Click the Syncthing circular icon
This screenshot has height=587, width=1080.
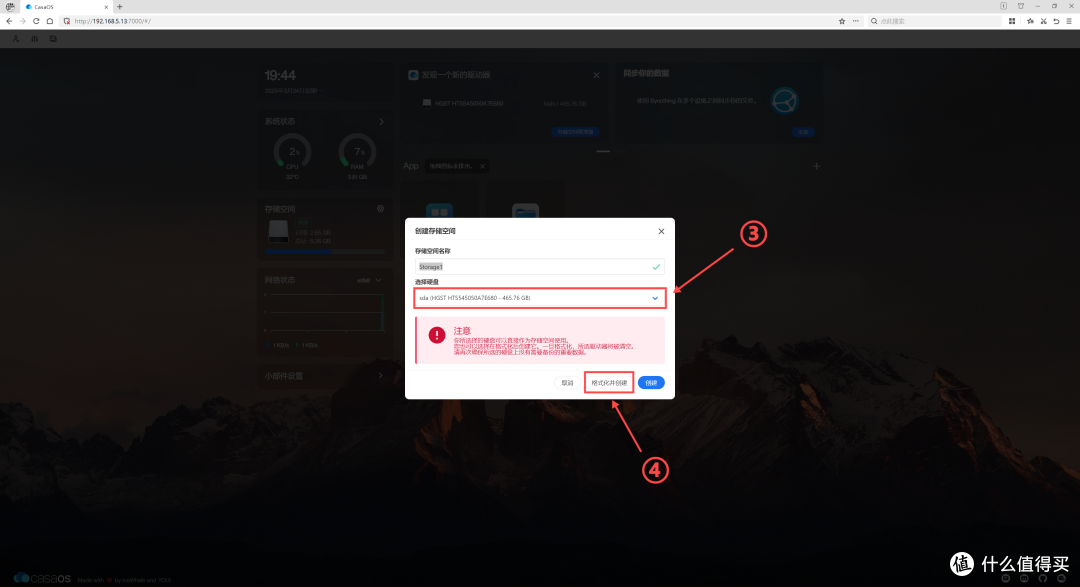point(784,101)
